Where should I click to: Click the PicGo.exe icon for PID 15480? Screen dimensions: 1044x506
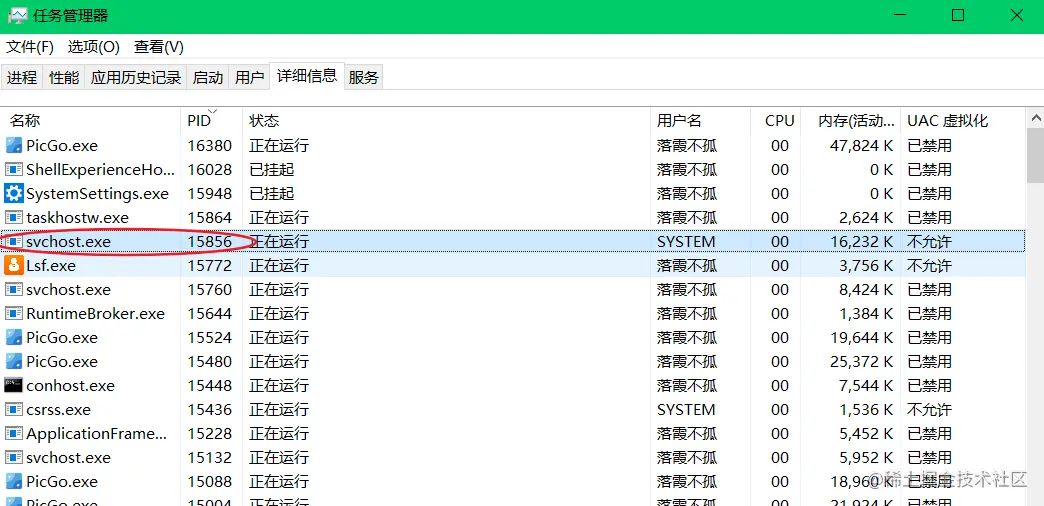tap(13, 362)
